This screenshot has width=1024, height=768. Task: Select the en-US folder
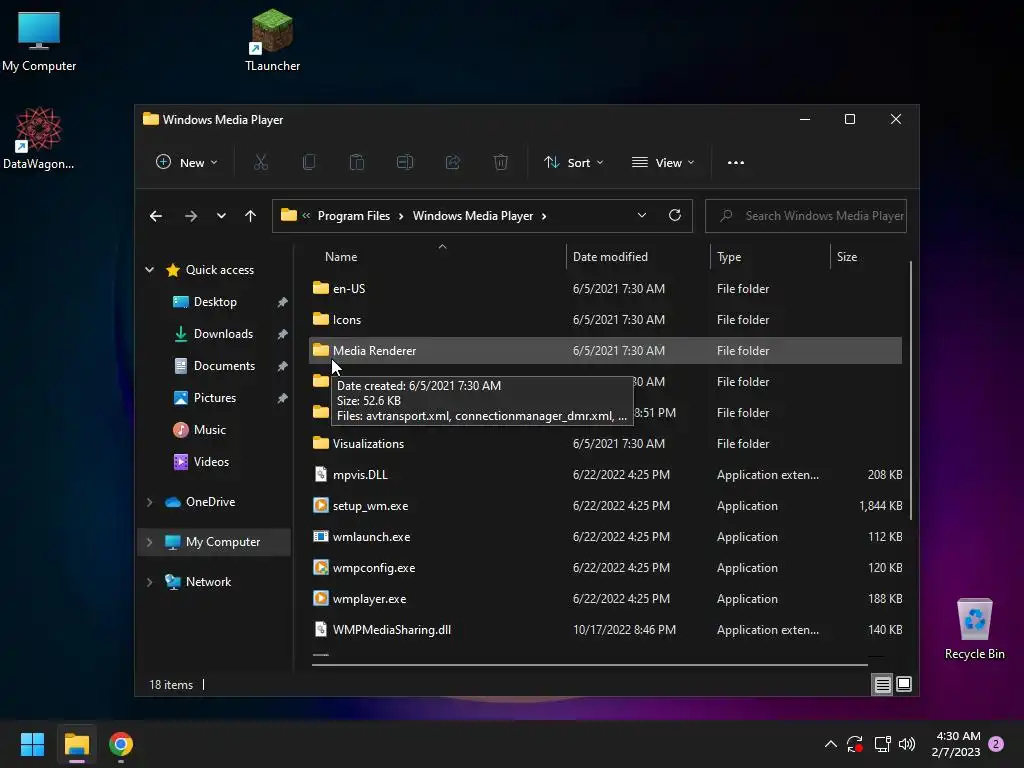[x=605, y=289]
